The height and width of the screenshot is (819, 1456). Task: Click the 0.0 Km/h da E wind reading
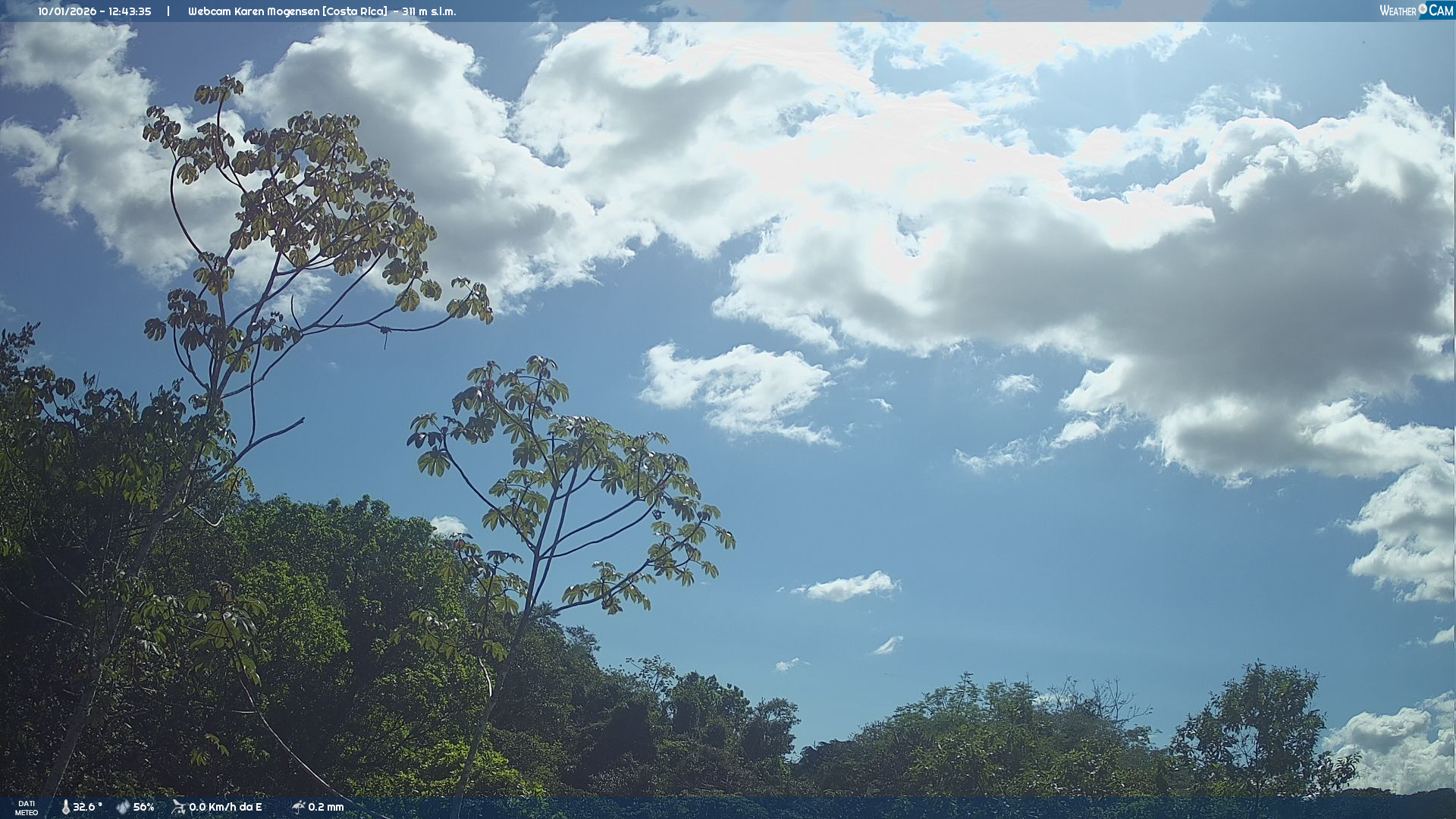tap(225, 807)
